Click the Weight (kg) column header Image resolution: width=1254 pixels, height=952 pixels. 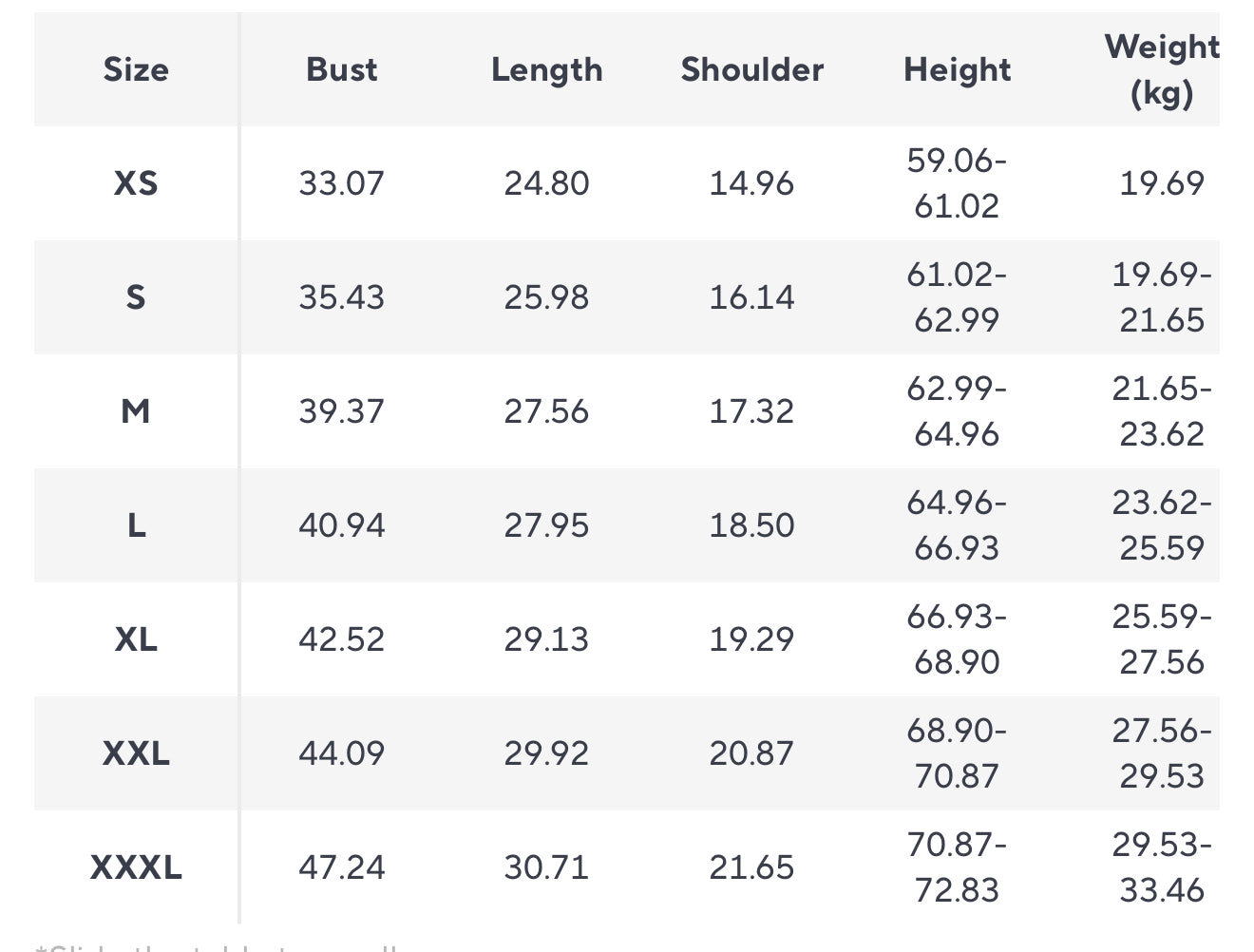click(x=1161, y=69)
